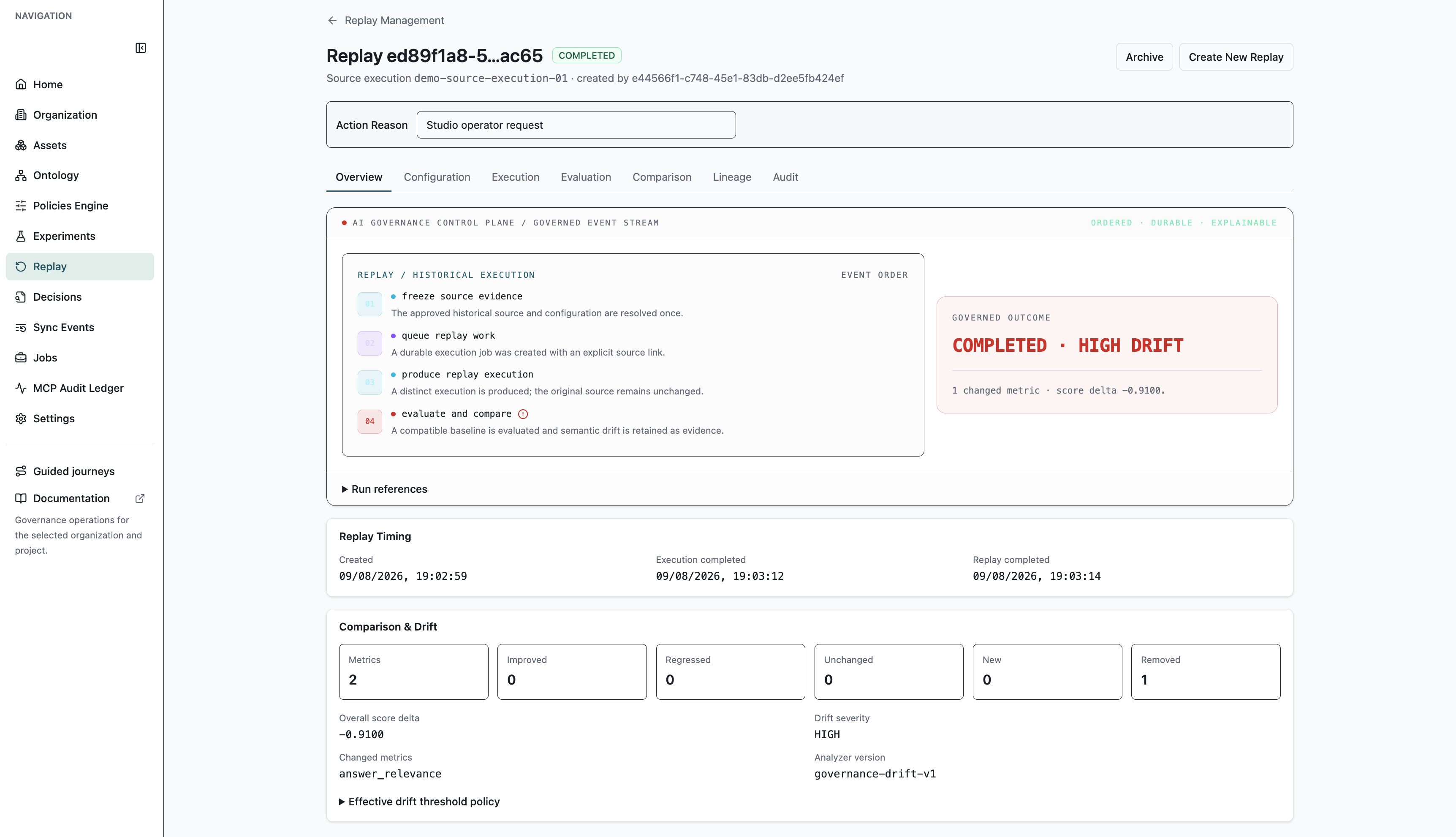Image resolution: width=1456 pixels, height=837 pixels.
Task: Open the Jobs navigation item
Action: click(80, 358)
